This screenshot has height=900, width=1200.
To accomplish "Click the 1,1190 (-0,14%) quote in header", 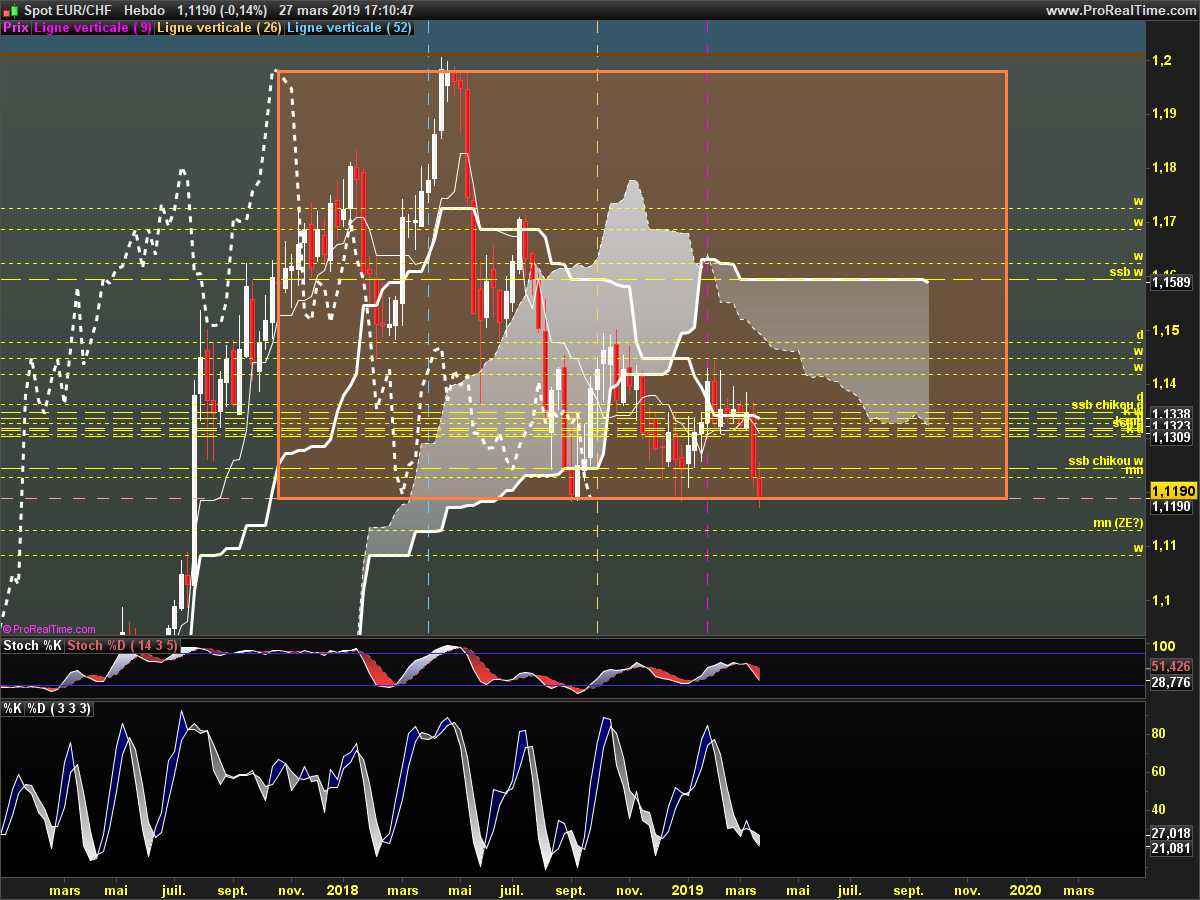I will click(221, 10).
